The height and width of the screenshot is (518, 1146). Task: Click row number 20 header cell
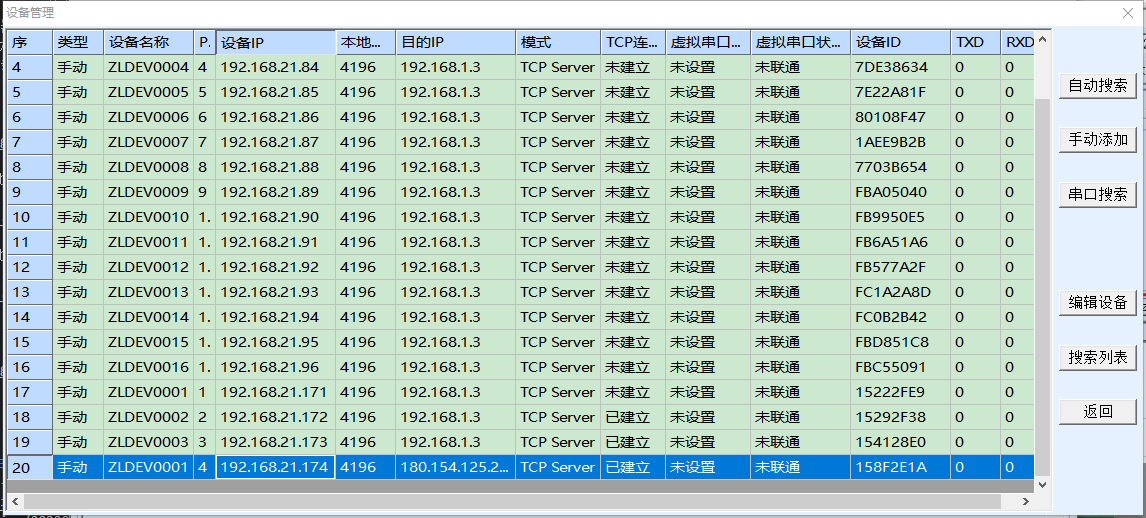[30, 468]
